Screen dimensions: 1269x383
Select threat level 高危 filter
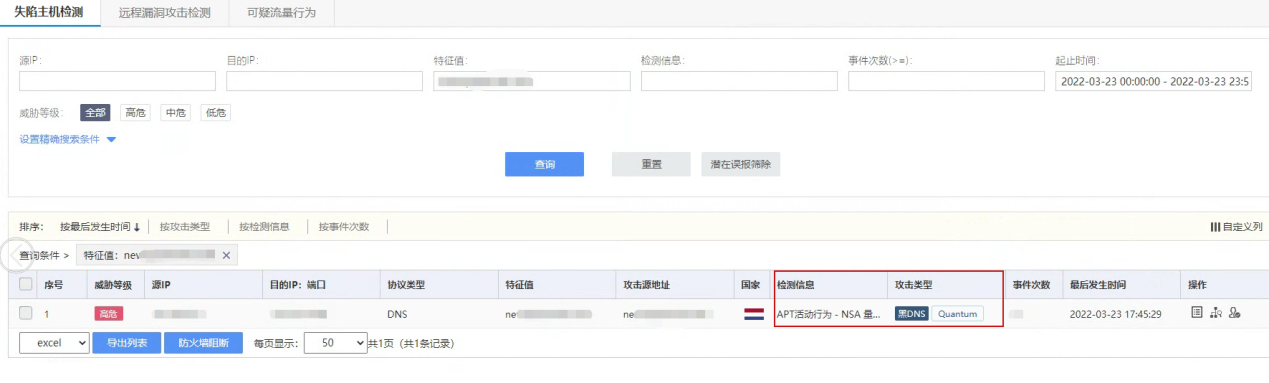pos(135,113)
